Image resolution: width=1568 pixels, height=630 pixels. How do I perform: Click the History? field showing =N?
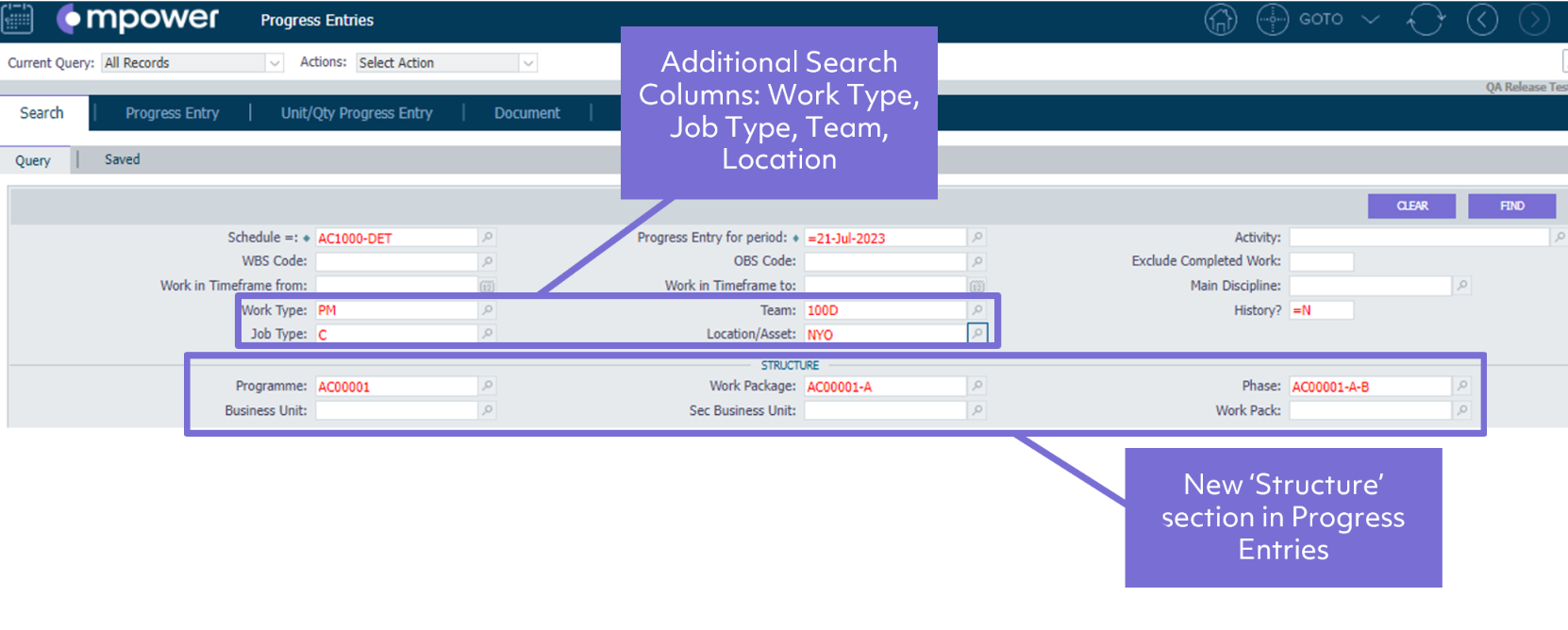(x=1321, y=310)
